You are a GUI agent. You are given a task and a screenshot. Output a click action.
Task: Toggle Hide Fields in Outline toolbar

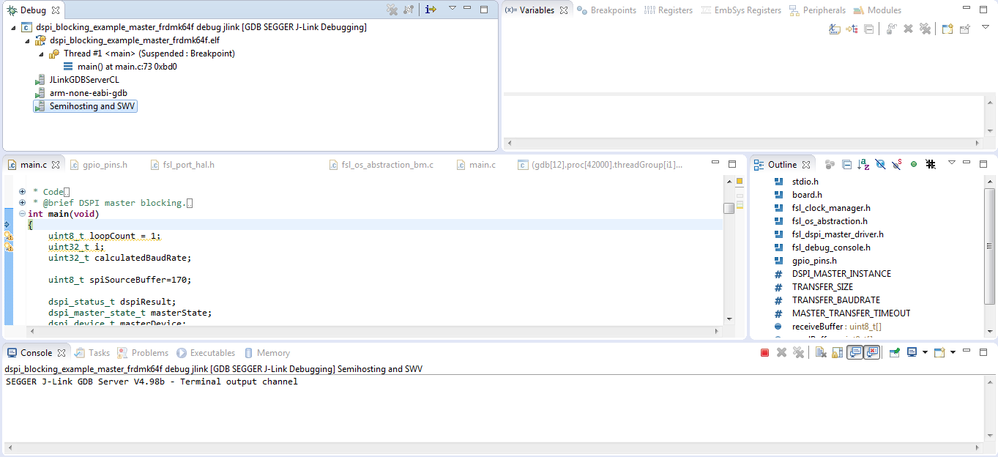tap(880, 164)
